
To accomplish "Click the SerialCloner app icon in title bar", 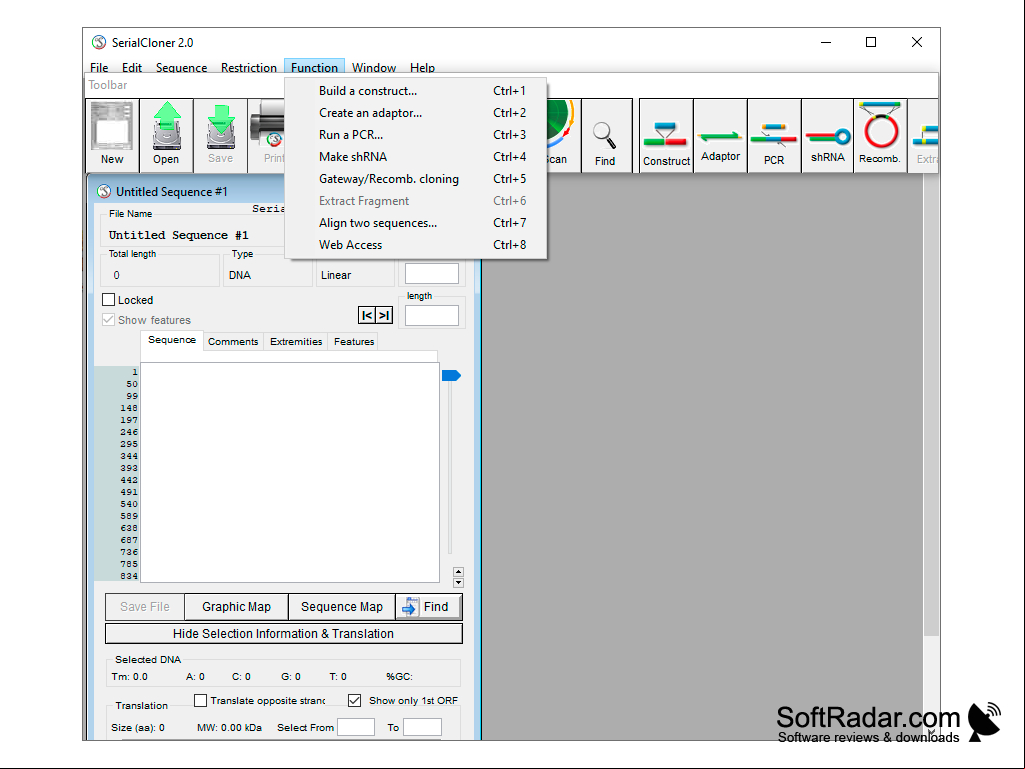I will pyautogui.click(x=99, y=43).
